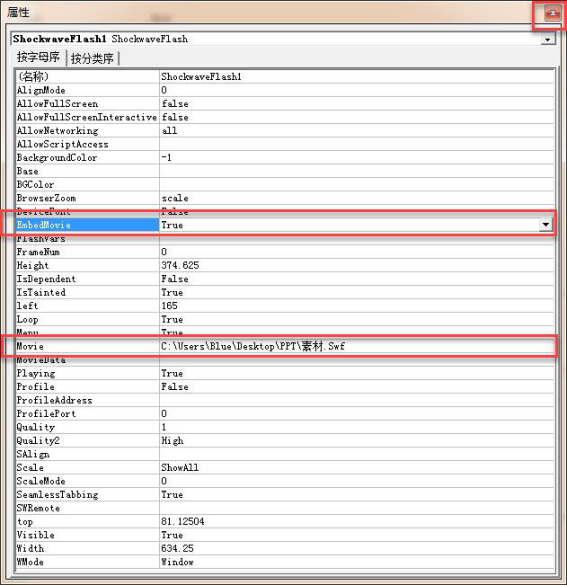The height and width of the screenshot is (585, 567).
Task: Select the Movie path value field
Action: click(x=357, y=347)
